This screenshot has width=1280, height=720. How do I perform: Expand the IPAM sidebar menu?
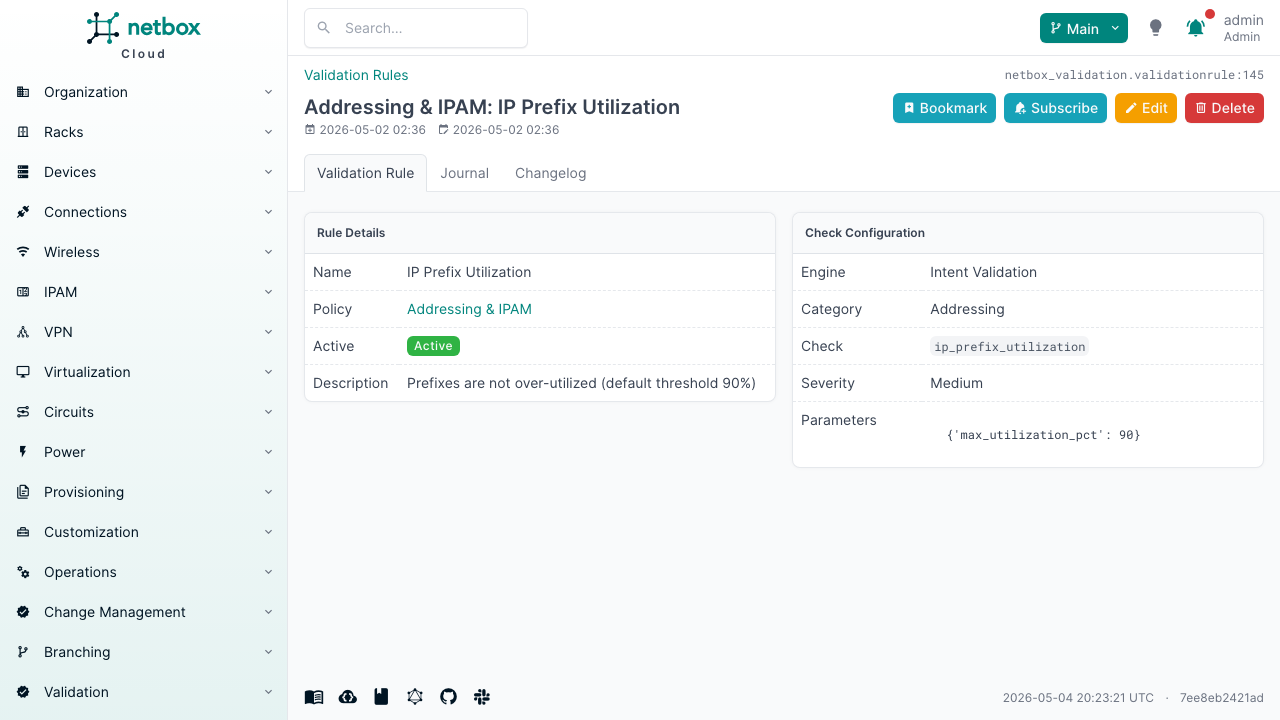tap(144, 292)
